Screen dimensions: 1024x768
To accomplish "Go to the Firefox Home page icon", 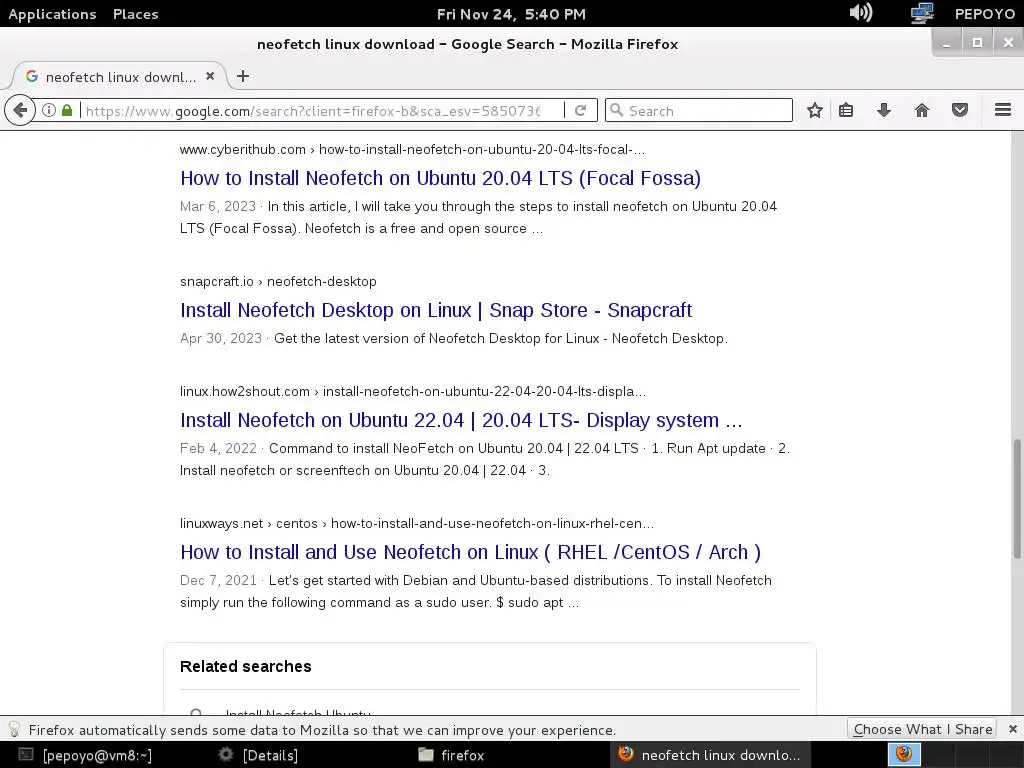I will 921,110.
